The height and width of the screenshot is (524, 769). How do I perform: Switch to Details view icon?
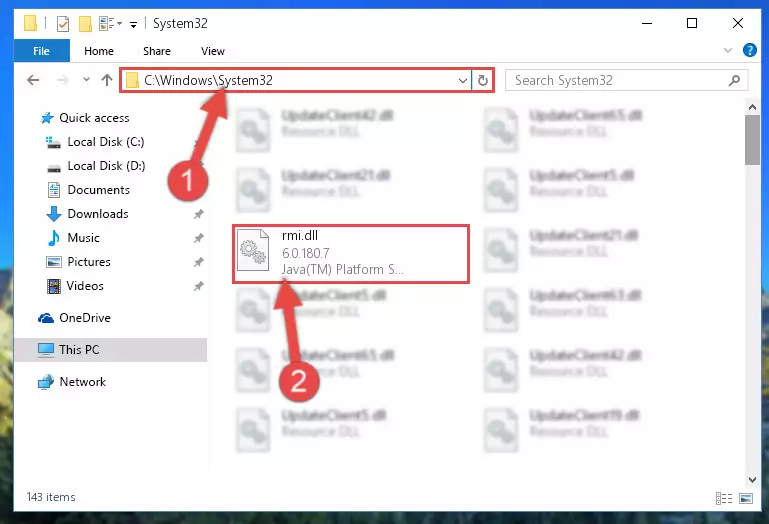tap(724, 498)
